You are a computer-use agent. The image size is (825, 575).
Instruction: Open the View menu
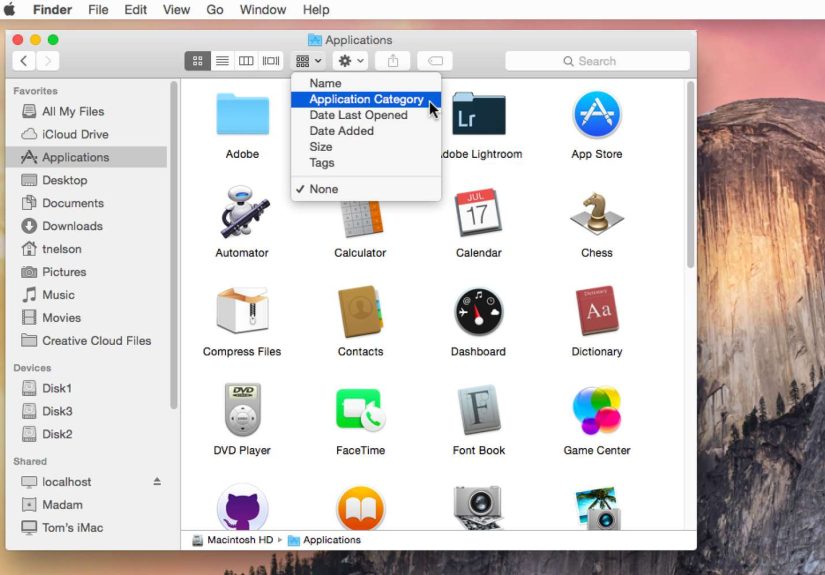tap(176, 9)
